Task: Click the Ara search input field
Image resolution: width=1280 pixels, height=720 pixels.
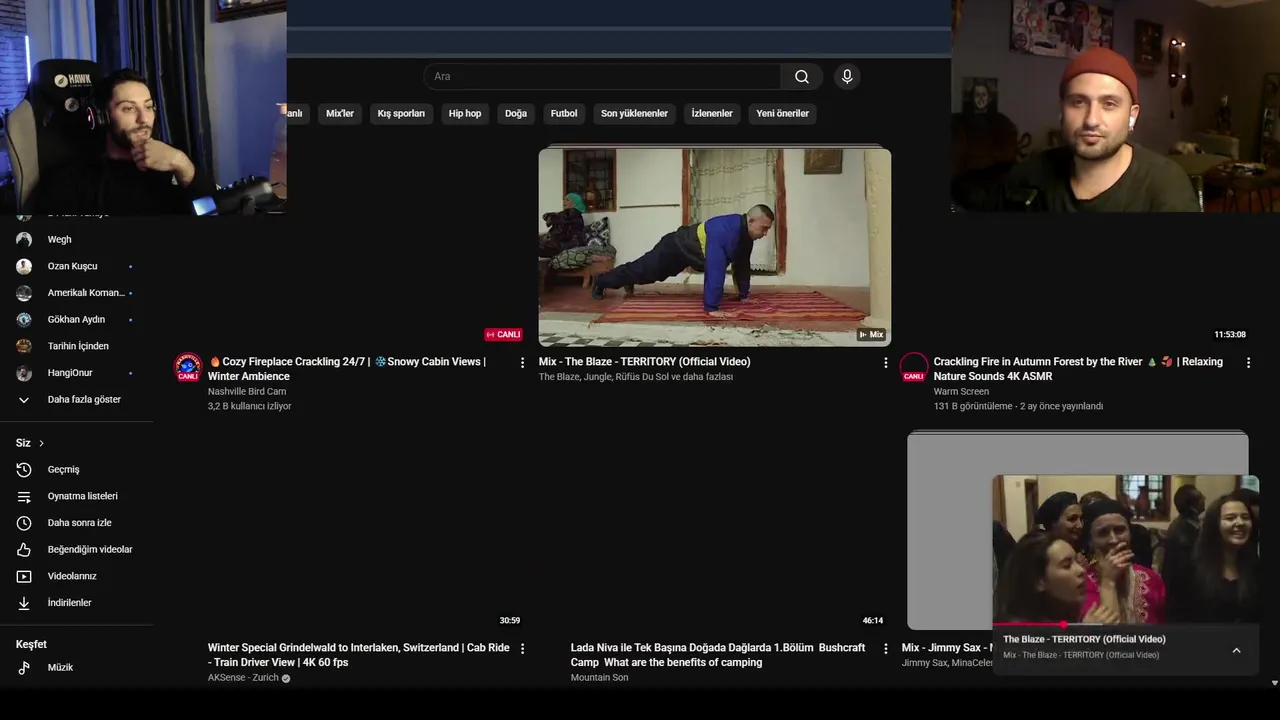Action: click(602, 77)
